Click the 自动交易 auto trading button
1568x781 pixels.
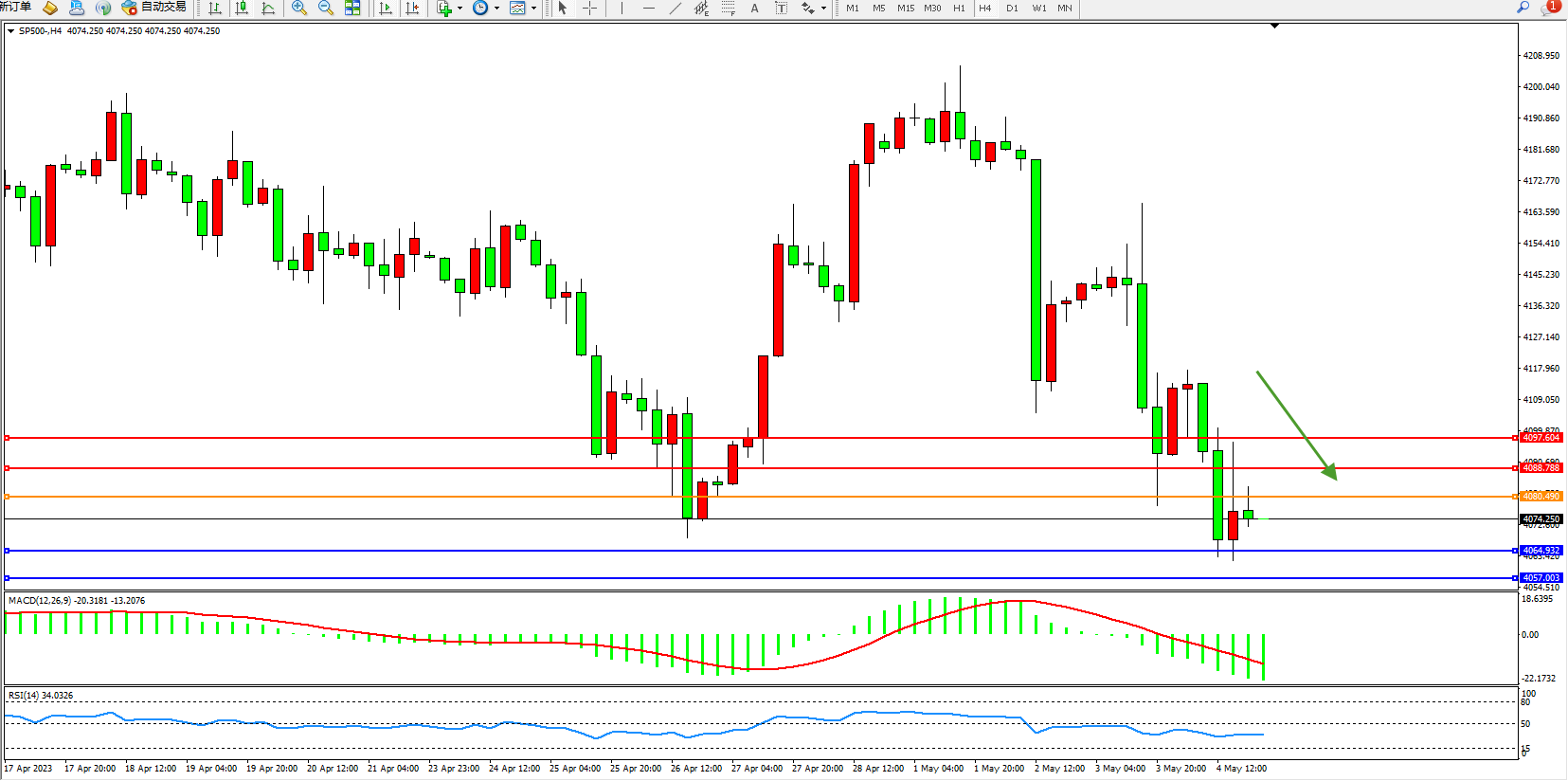click(154, 8)
